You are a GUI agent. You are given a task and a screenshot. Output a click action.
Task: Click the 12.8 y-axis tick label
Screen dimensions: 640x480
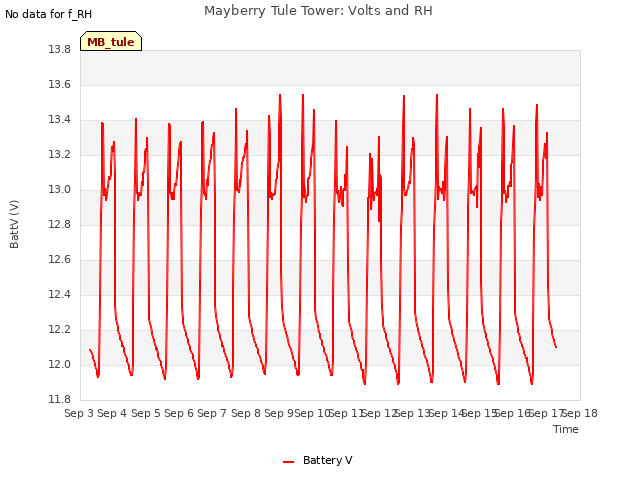pos(60,224)
